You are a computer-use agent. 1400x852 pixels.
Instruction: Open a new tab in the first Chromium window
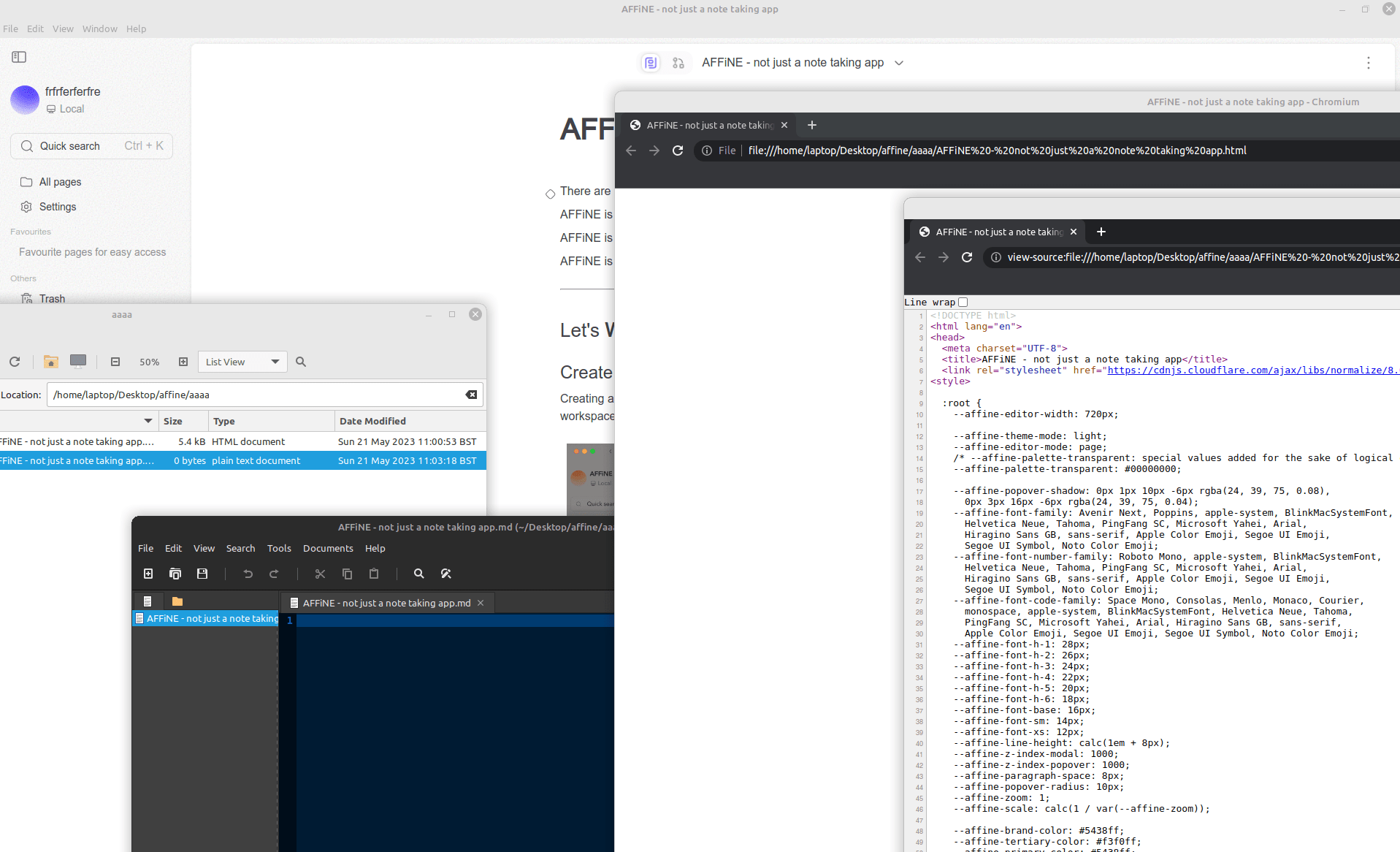pos(811,125)
